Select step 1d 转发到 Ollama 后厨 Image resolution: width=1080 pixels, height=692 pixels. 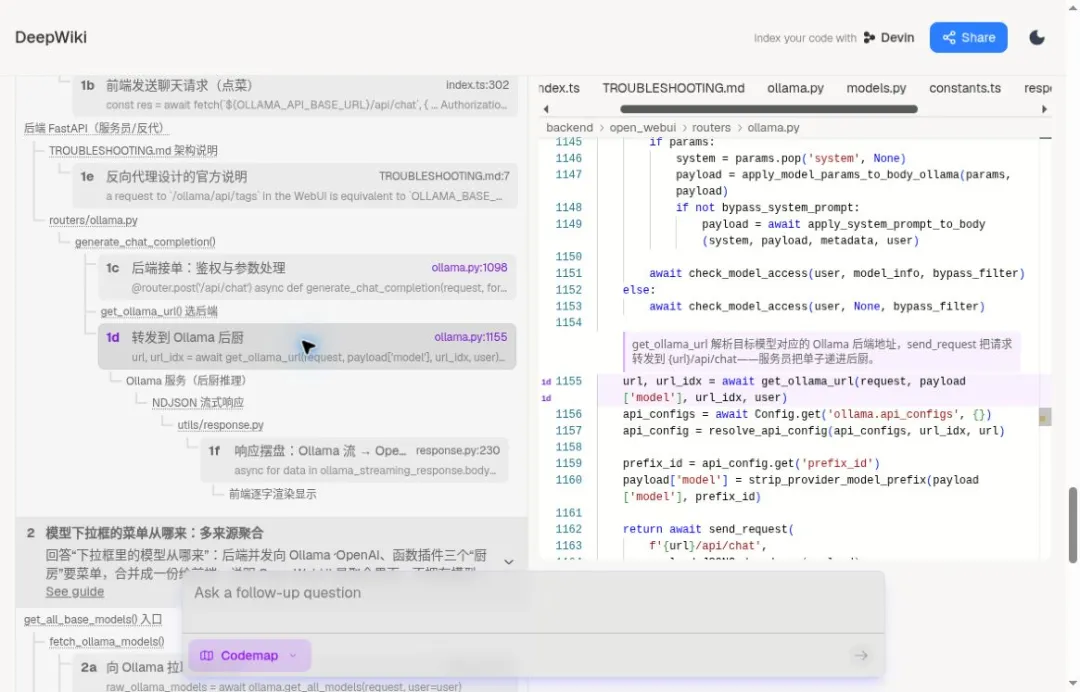pyautogui.click(x=307, y=346)
